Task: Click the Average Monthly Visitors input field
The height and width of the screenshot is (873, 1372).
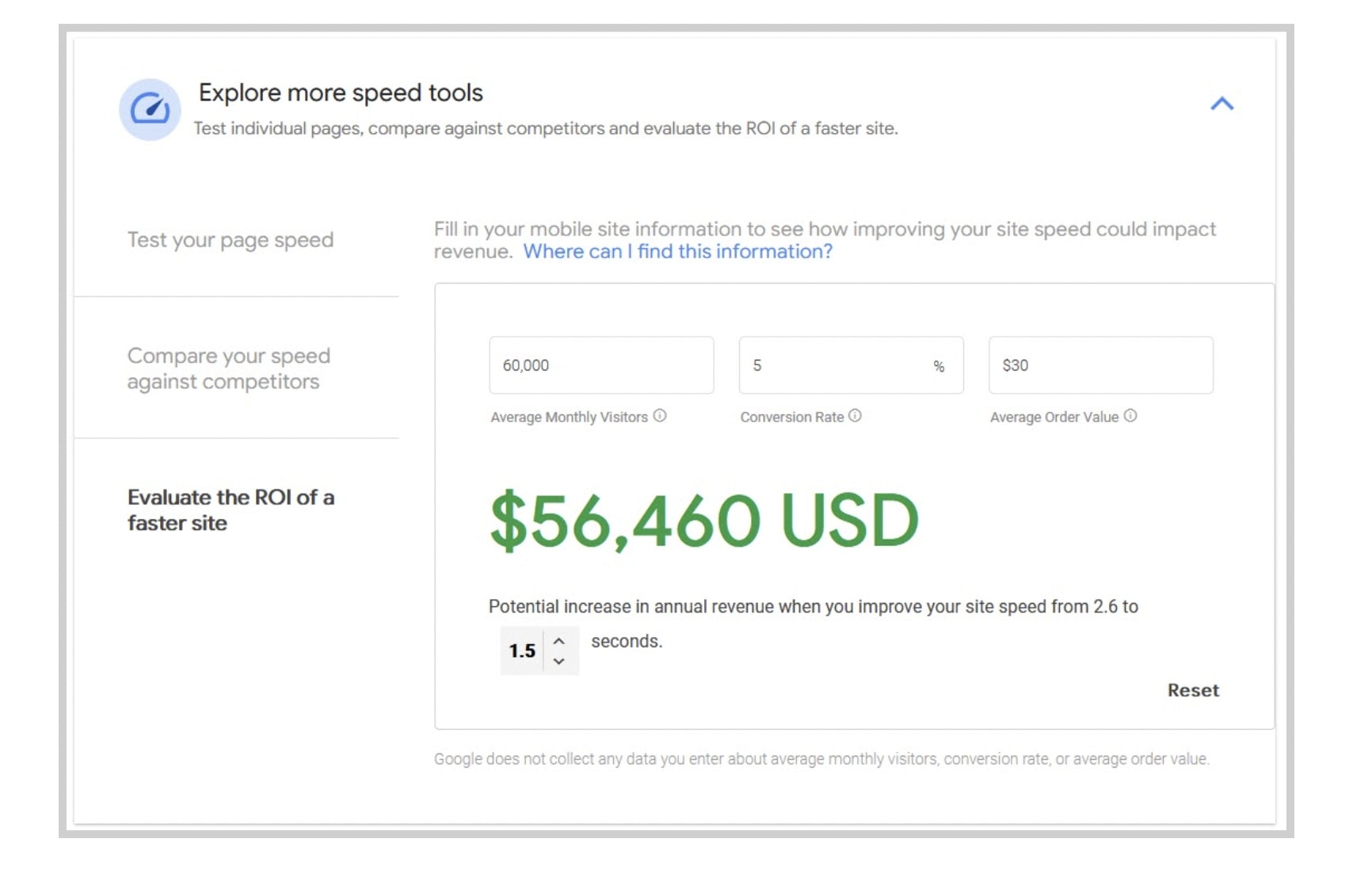Action: (601, 365)
